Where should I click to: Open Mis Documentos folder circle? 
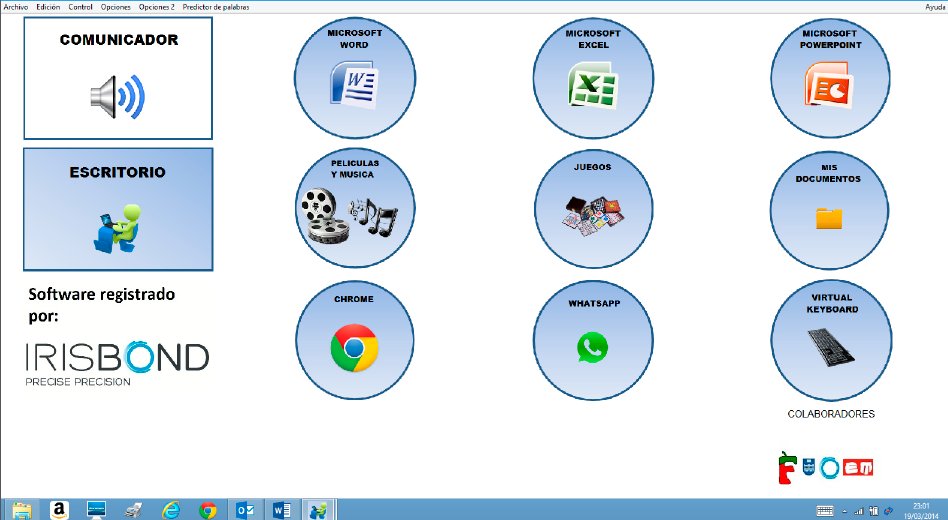coord(830,209)
